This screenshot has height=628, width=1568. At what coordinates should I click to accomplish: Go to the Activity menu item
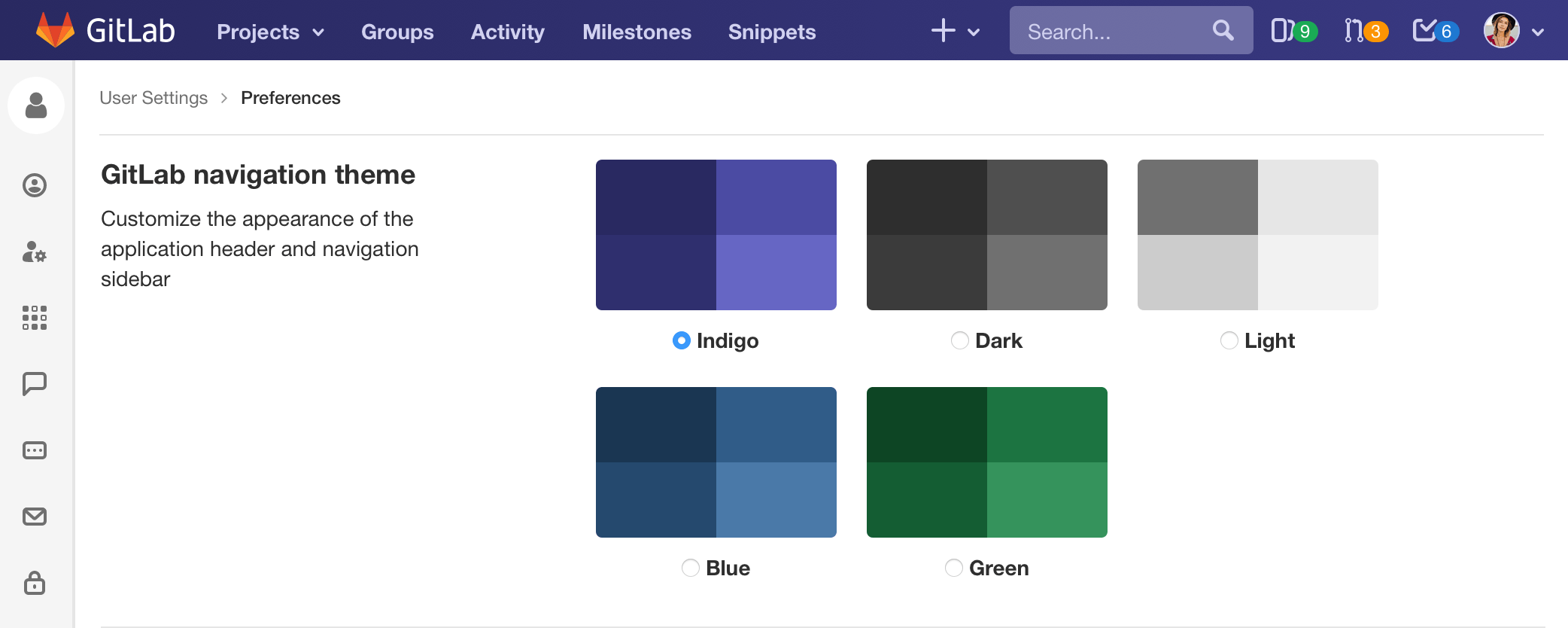[x=508, y=32]
